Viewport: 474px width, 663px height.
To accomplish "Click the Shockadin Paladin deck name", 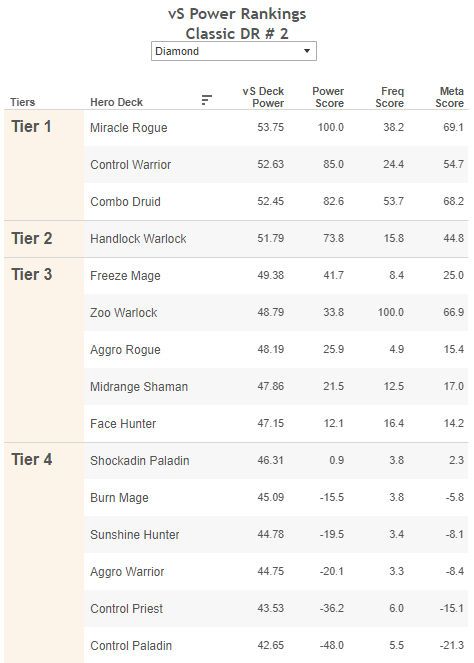I will click(140, 461).
